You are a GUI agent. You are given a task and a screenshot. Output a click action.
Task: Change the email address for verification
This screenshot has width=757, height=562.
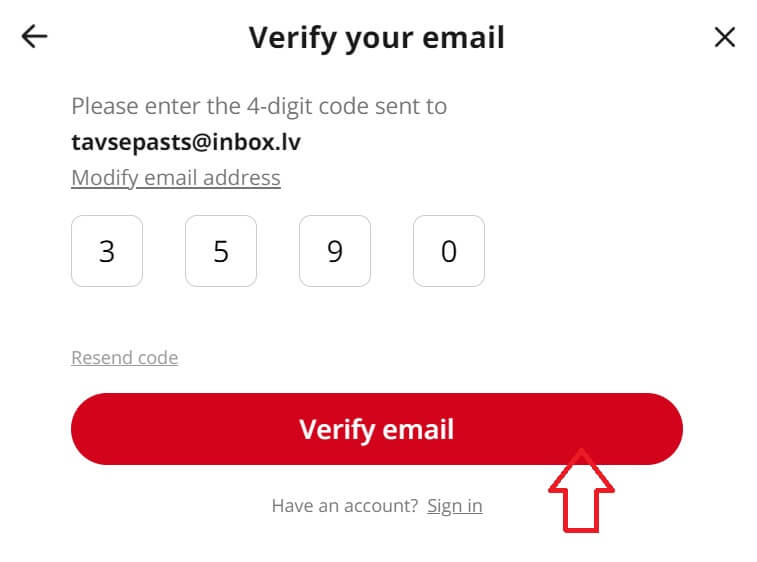pos(176,178)
